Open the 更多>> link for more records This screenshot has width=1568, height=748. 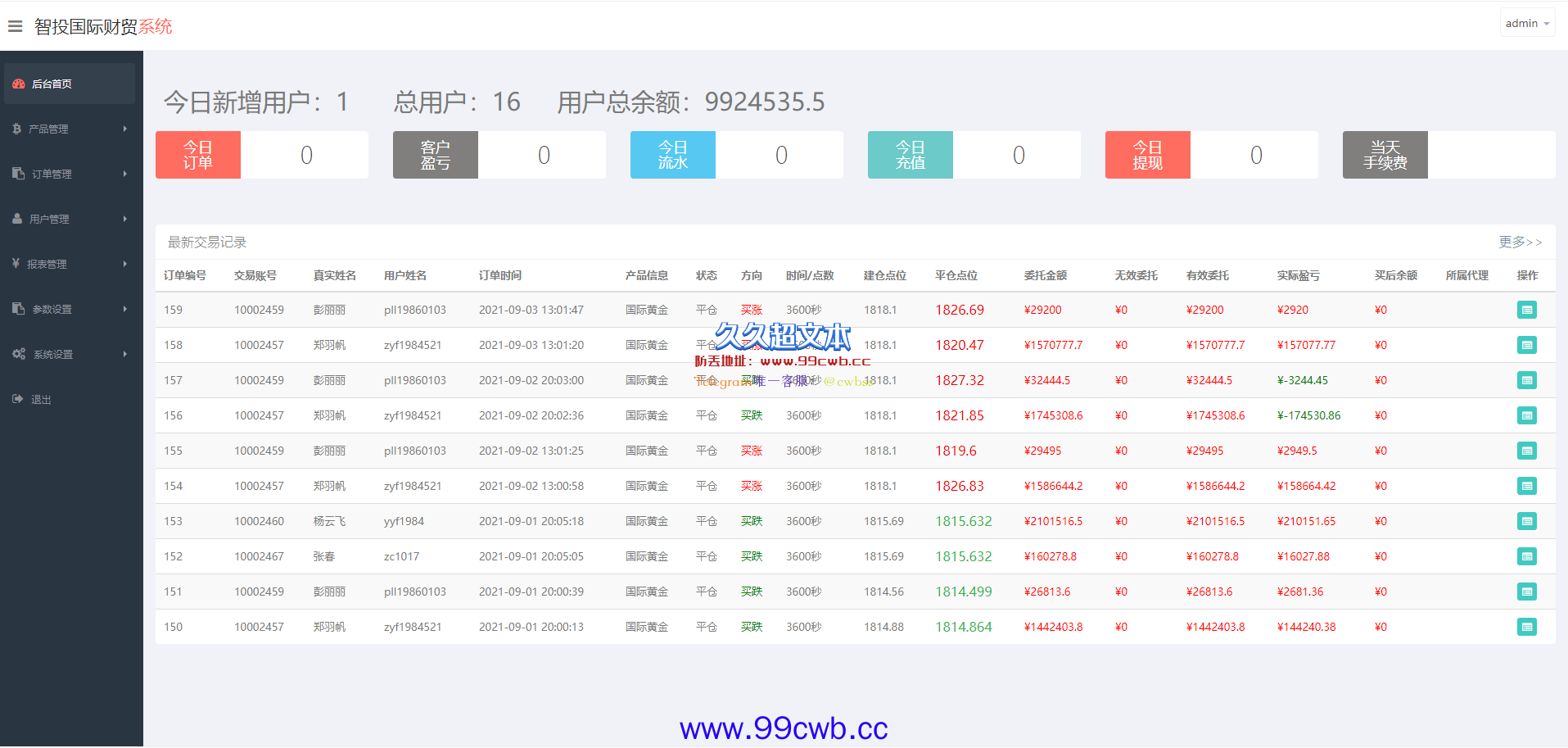1521,242
